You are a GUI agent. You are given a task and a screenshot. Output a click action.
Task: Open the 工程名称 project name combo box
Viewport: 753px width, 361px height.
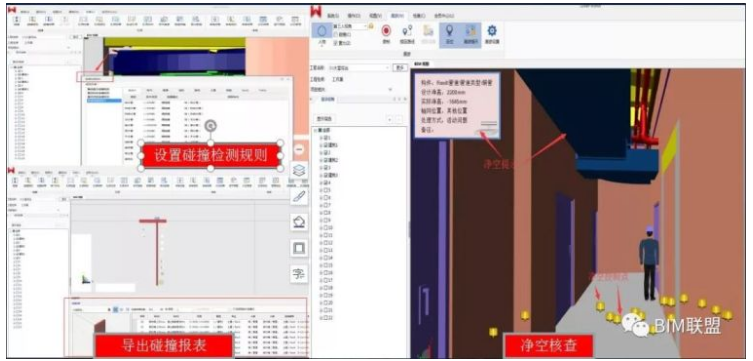(x=359, y=68)
